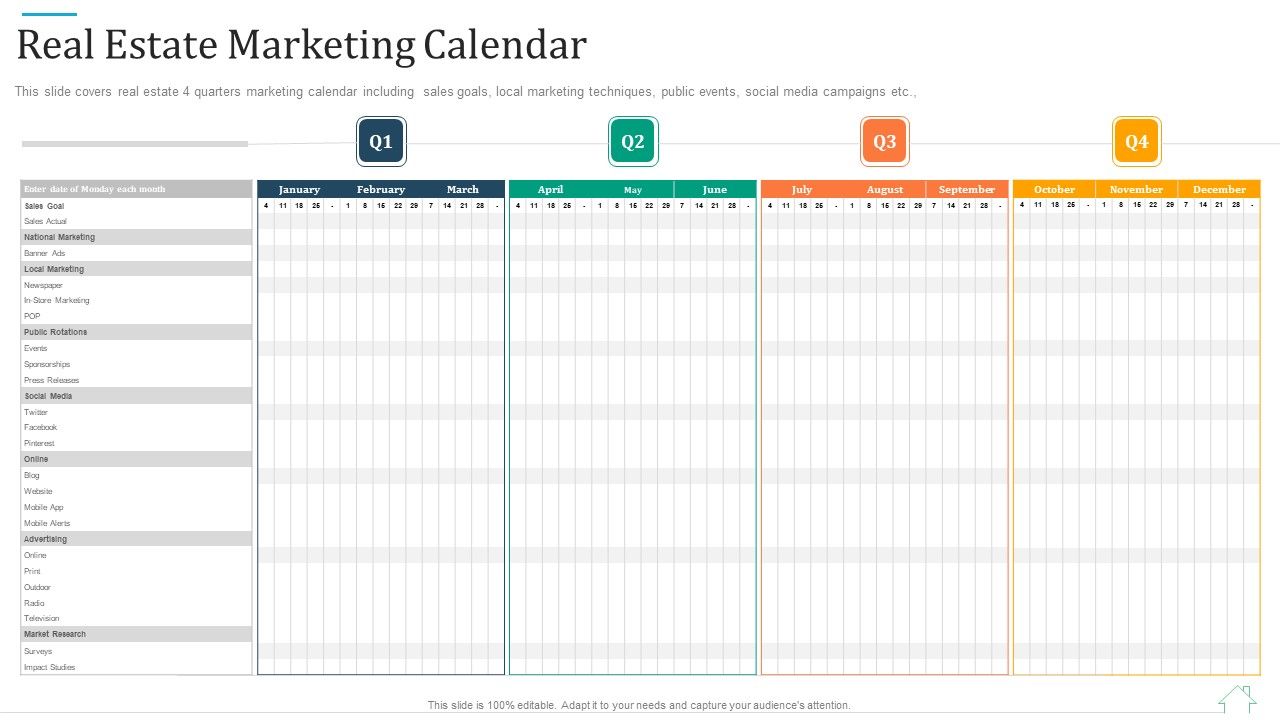Click the August month header
The image size is (1280, 720).
(884, 189)
